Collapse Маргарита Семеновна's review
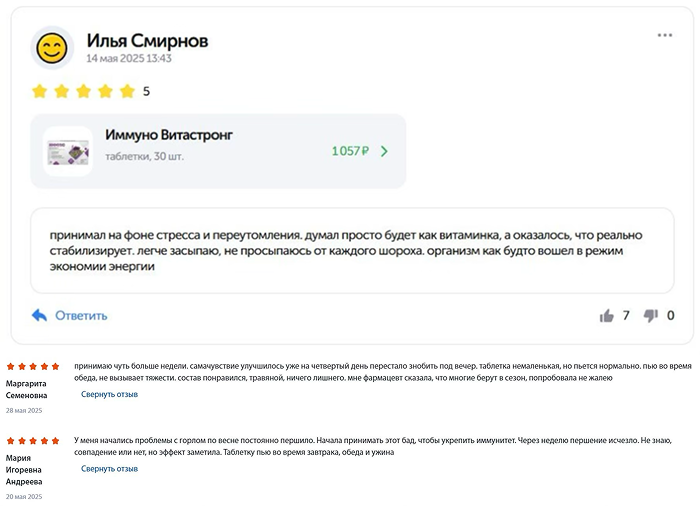 click(x=109, y=394)
